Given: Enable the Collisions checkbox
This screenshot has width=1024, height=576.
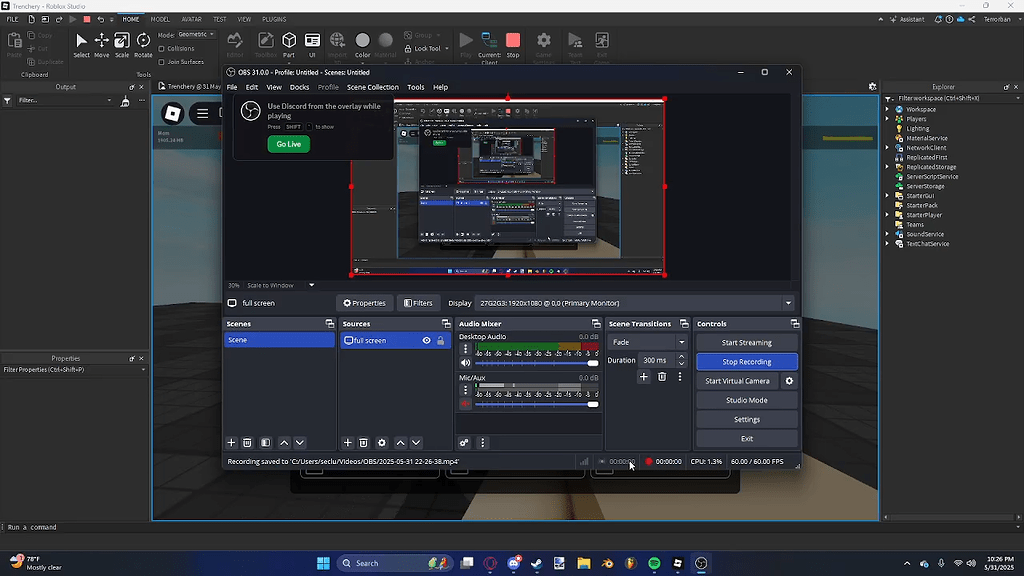Looking at the screenshot, I should [161, 49].
